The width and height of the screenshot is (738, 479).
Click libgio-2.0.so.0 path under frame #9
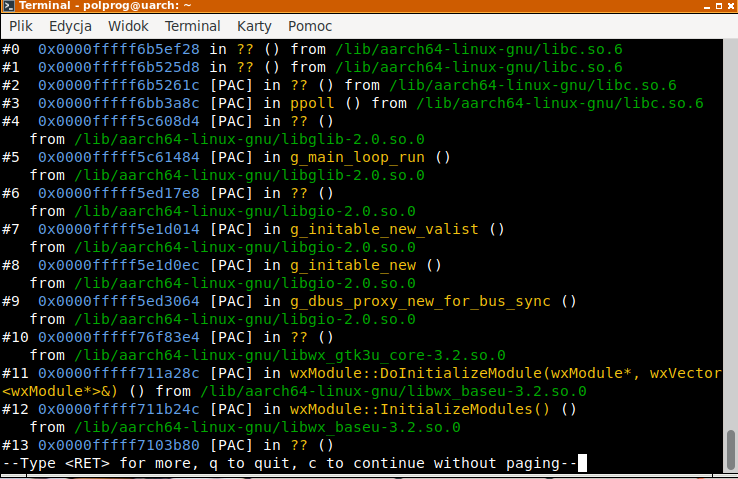tap(245, 319)
